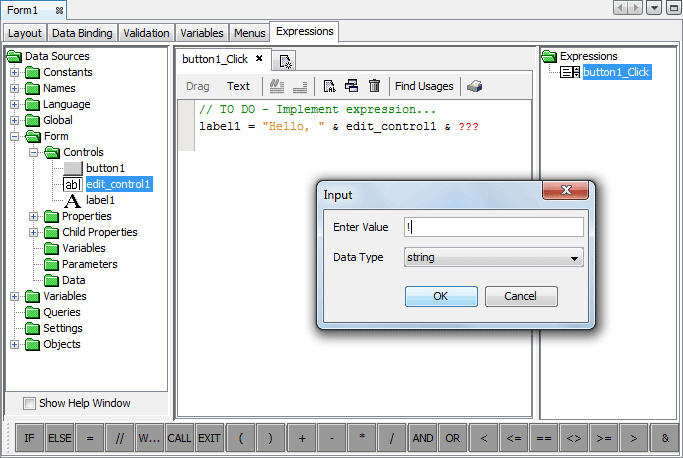Screen dimensions: 683x458
Task: Click the rename expression icon
Action: pyautogui.click(x=329, y=87)
